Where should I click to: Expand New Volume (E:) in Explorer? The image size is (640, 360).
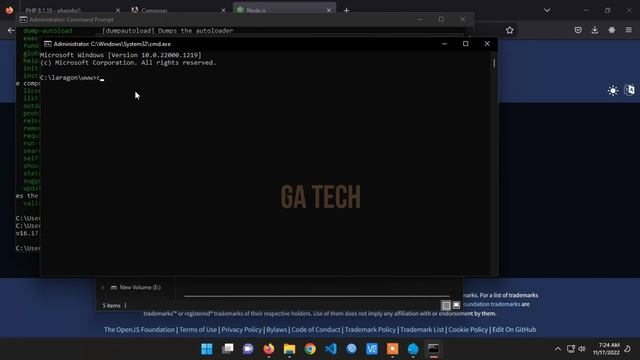pyautogui.click(x=103, y=288)
